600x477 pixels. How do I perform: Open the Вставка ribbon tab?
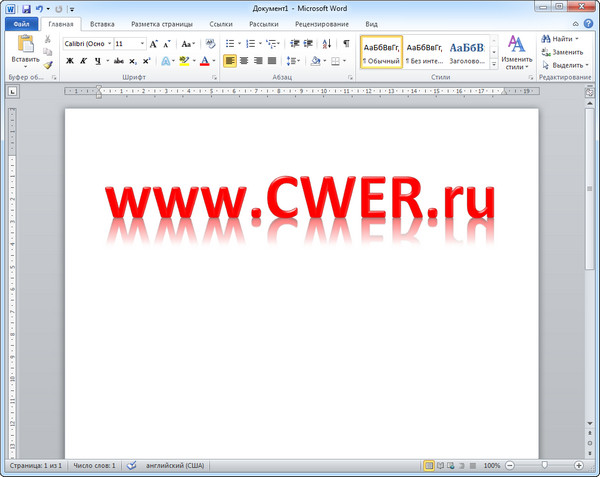[x=102, y=23]
